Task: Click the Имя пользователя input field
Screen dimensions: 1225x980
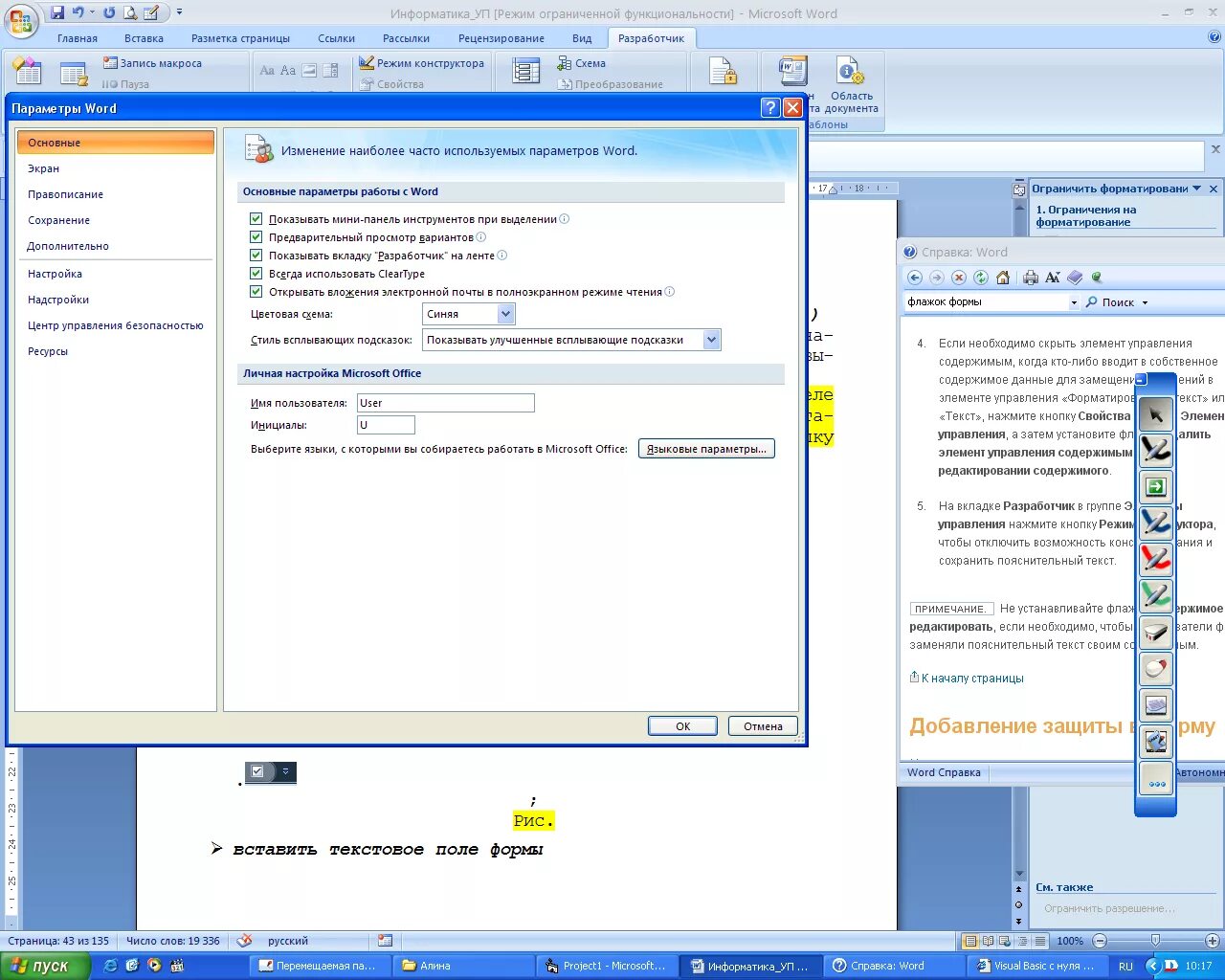Action: tap(445, 403)
